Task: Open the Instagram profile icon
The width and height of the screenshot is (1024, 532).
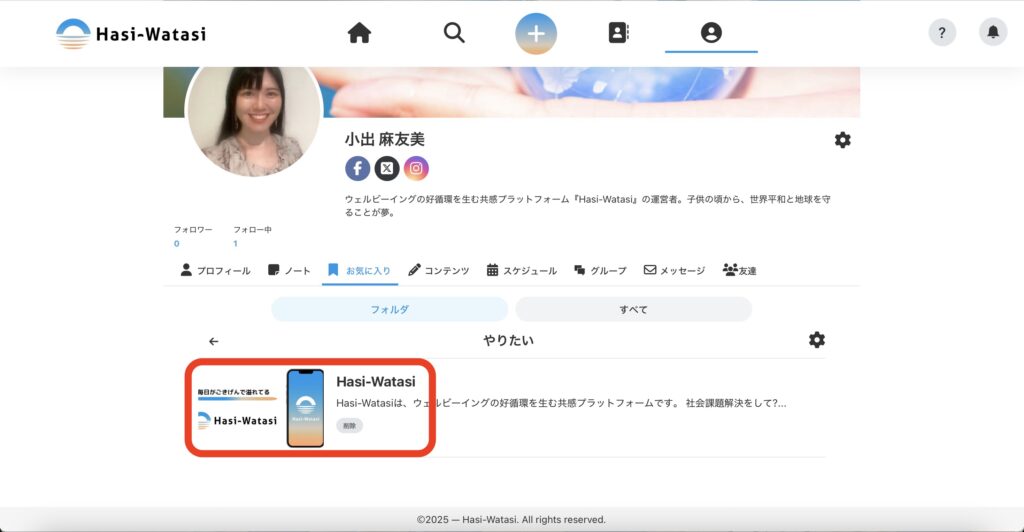Action: coord(416,169)
